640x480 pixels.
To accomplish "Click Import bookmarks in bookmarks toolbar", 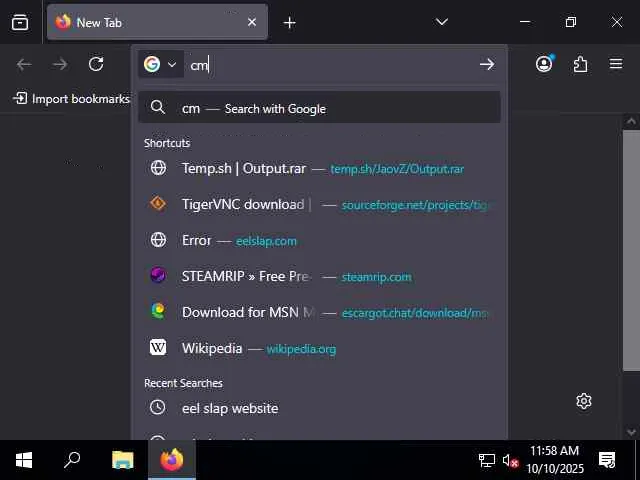I will [71, 99].
